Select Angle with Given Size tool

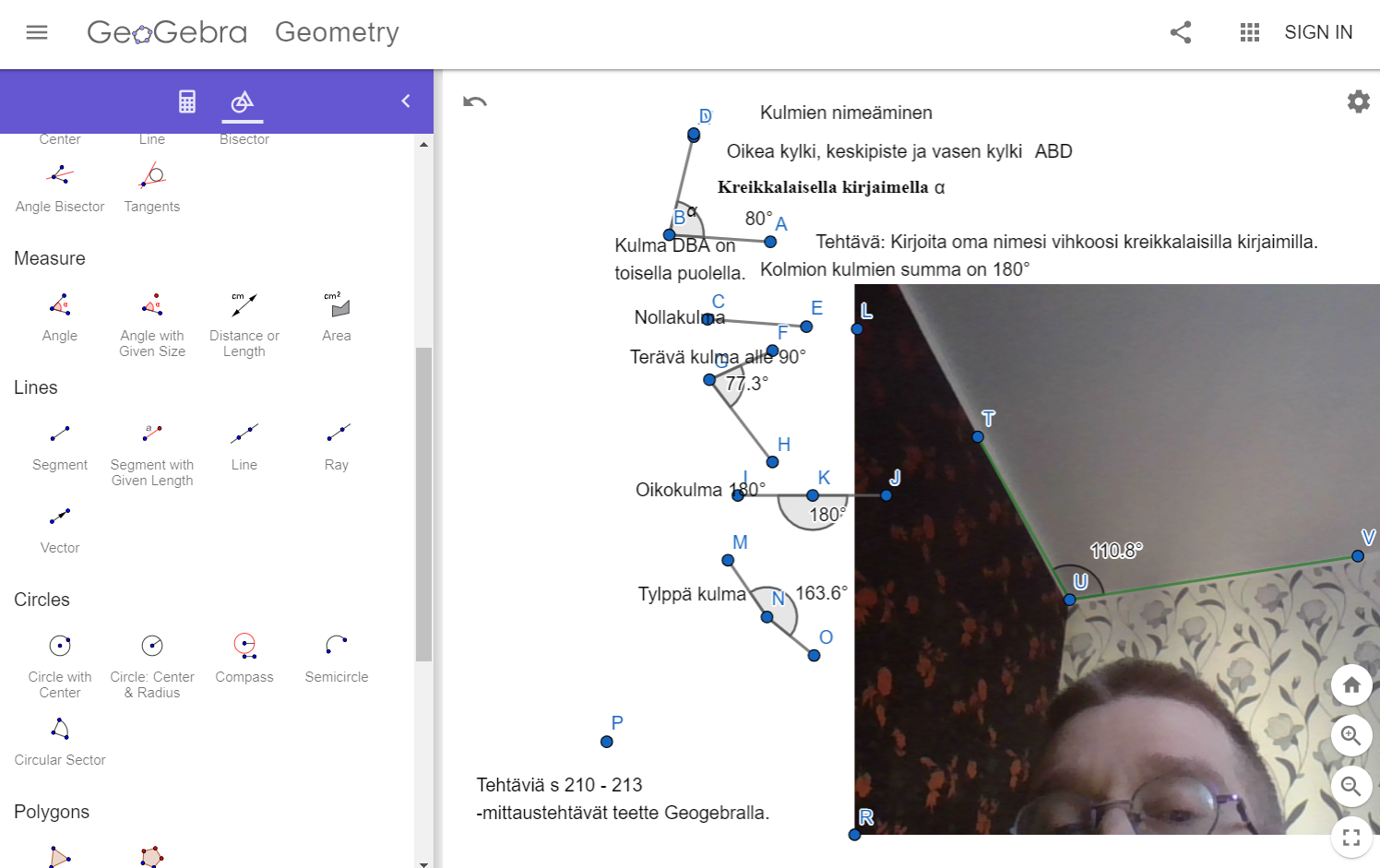point(152,324)
